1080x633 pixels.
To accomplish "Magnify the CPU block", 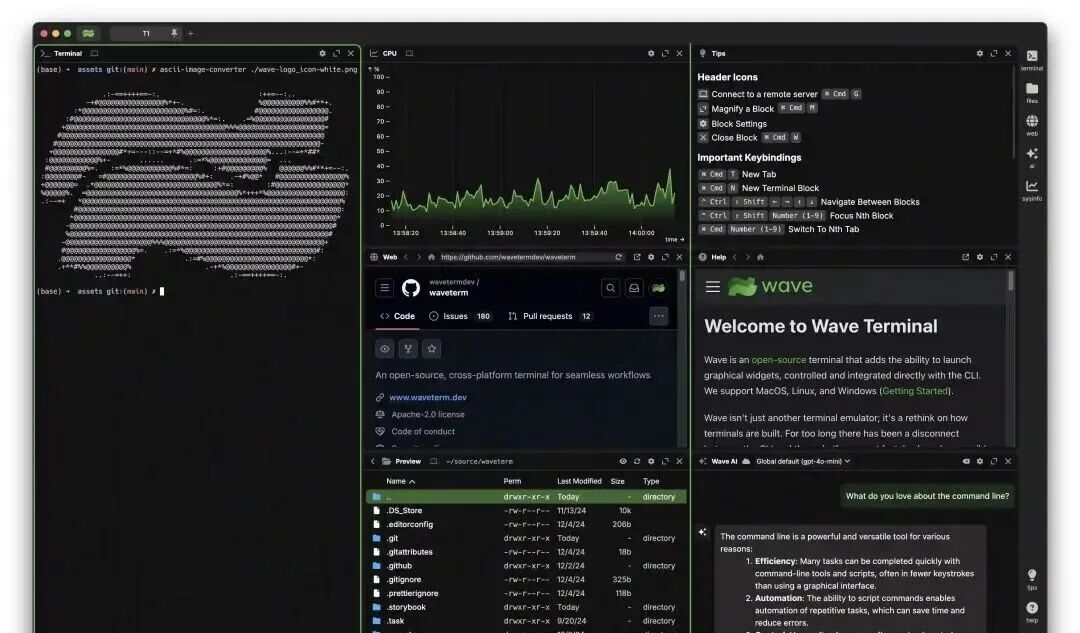I will (665, 53).
